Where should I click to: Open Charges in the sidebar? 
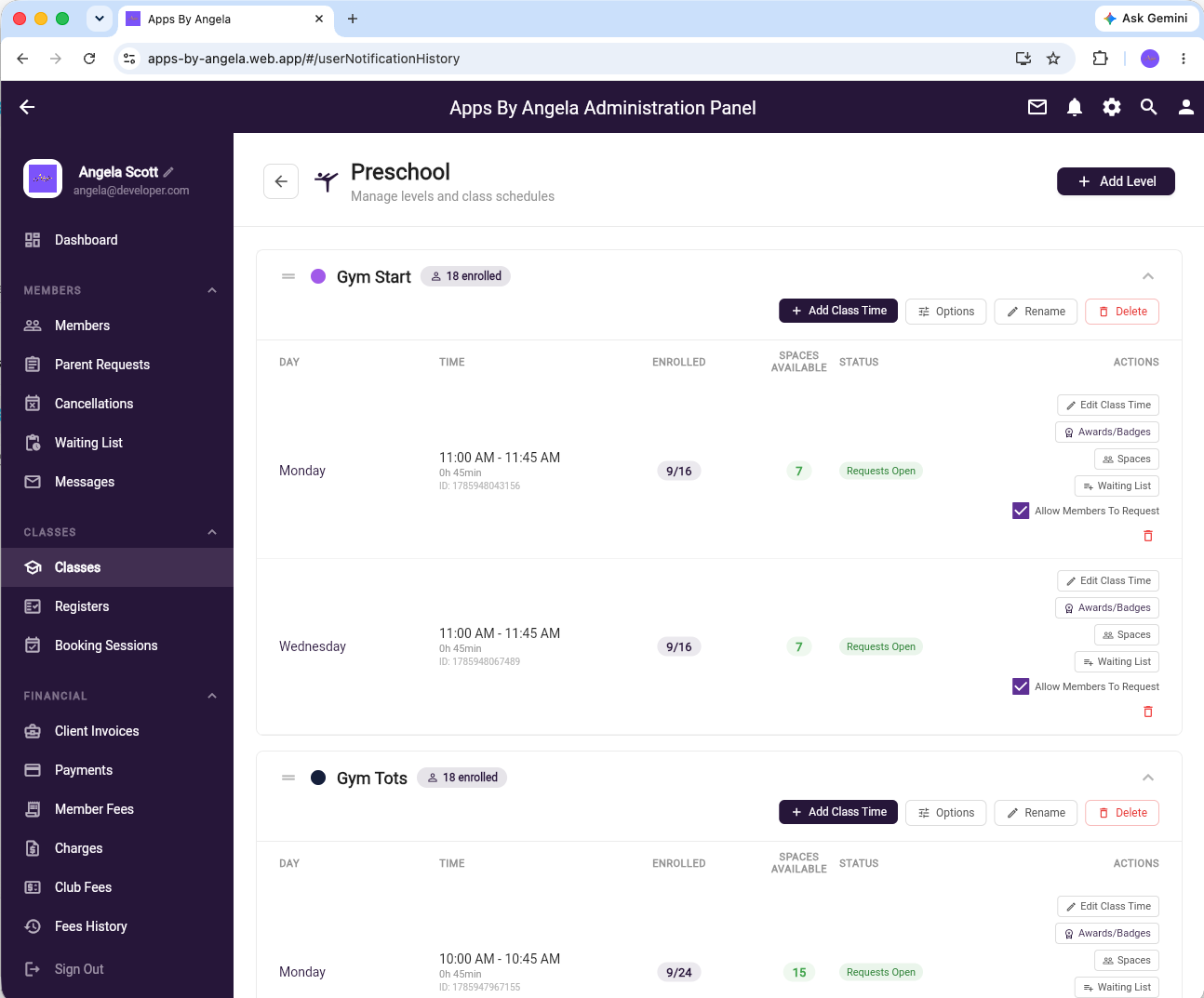tap(117, 848)
